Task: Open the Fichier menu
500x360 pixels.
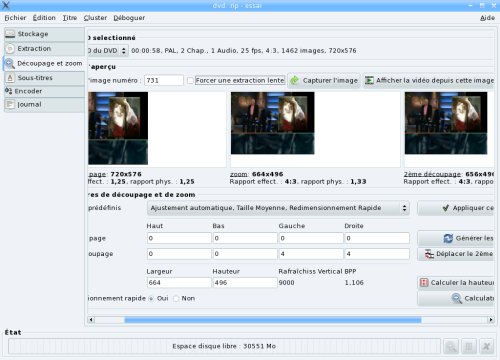Action: click(15, 18)
